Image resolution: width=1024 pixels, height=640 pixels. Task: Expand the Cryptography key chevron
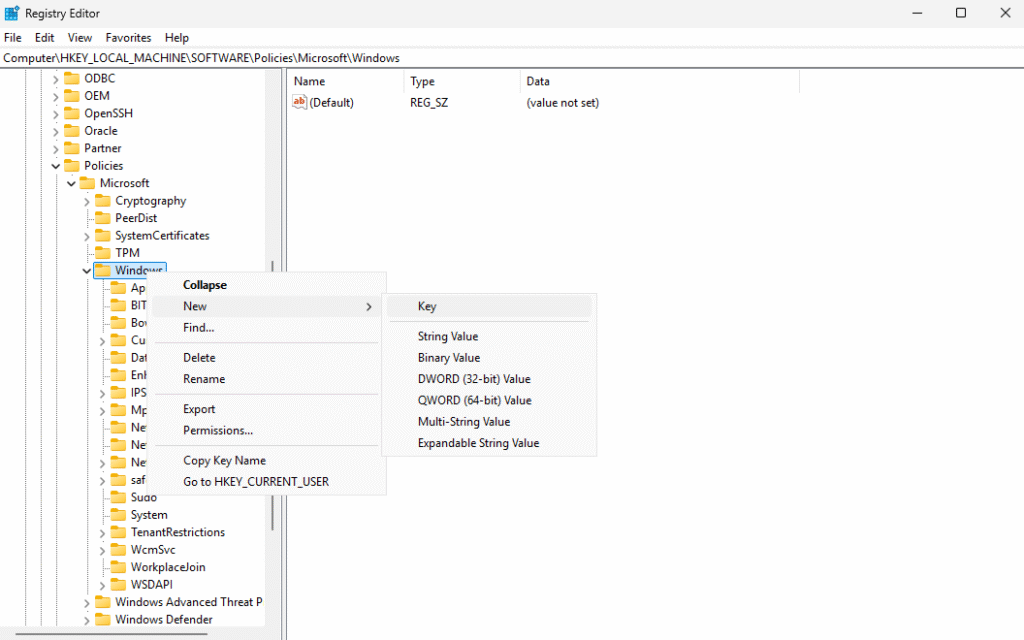tap(87, 201)
